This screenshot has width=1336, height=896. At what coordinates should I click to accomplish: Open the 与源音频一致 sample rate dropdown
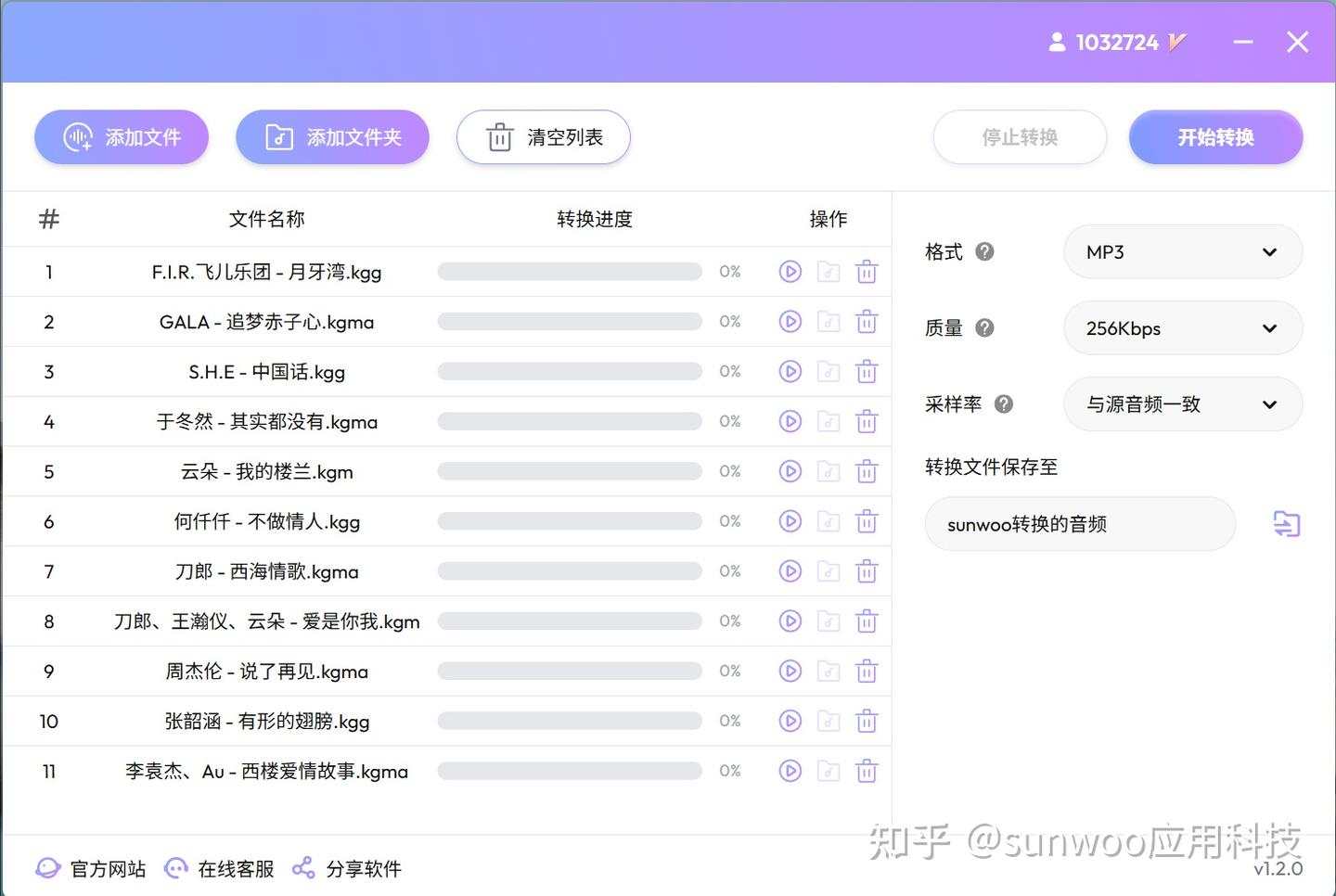1183,403
